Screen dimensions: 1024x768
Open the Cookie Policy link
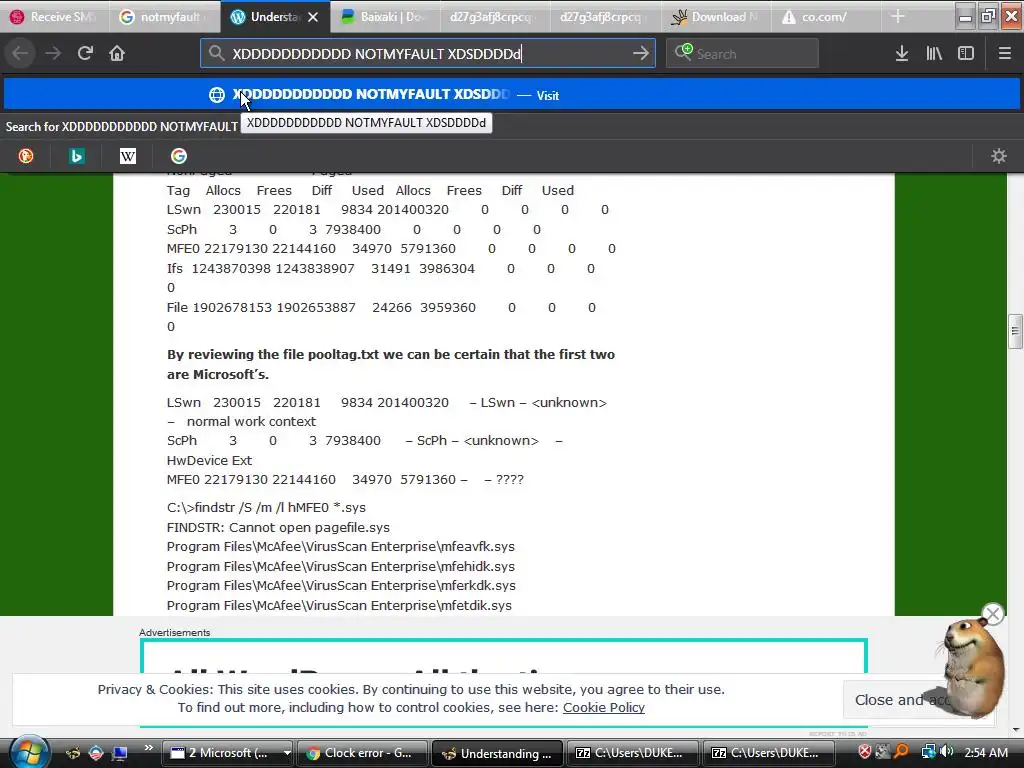pyautogui.click(x=603, y=707)
